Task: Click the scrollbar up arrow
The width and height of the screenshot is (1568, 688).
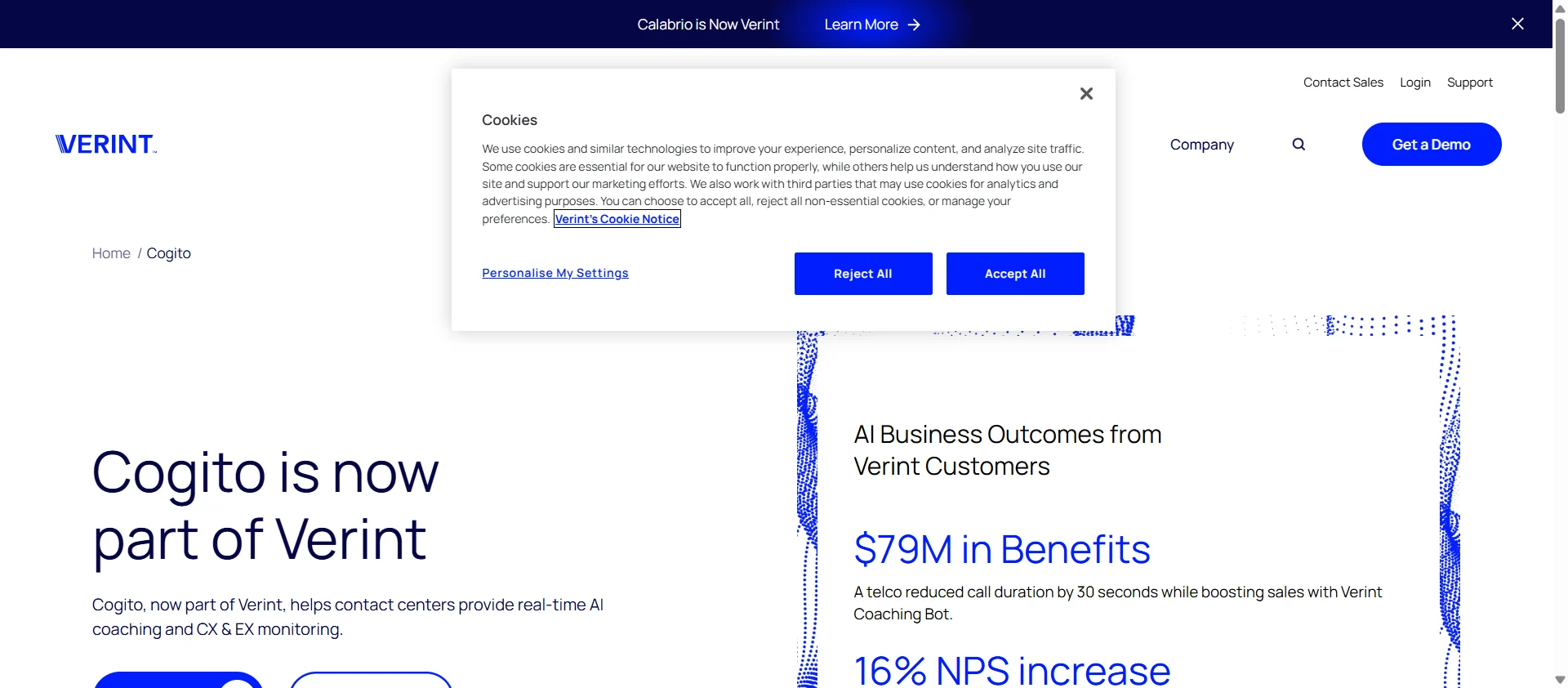Action: 1560,8
